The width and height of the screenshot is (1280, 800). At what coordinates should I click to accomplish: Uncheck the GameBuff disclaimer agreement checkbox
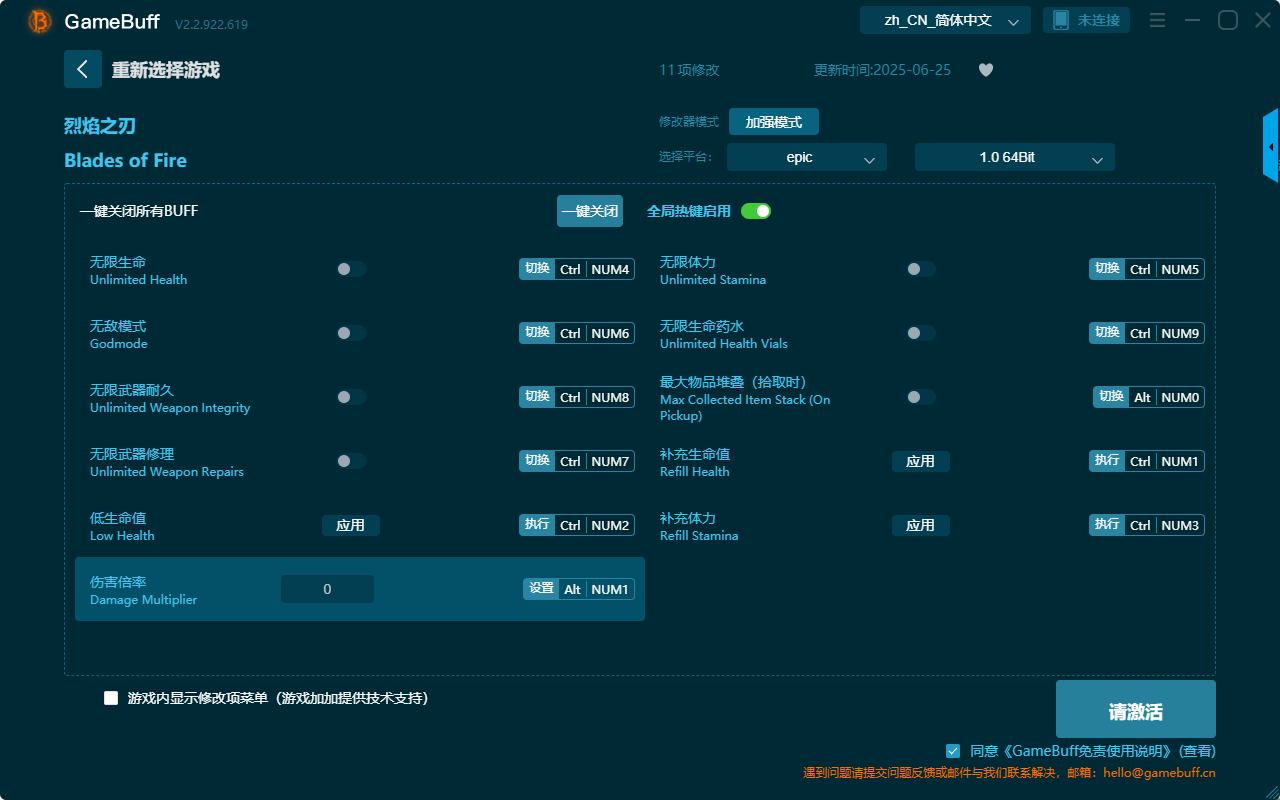[952, 750]
